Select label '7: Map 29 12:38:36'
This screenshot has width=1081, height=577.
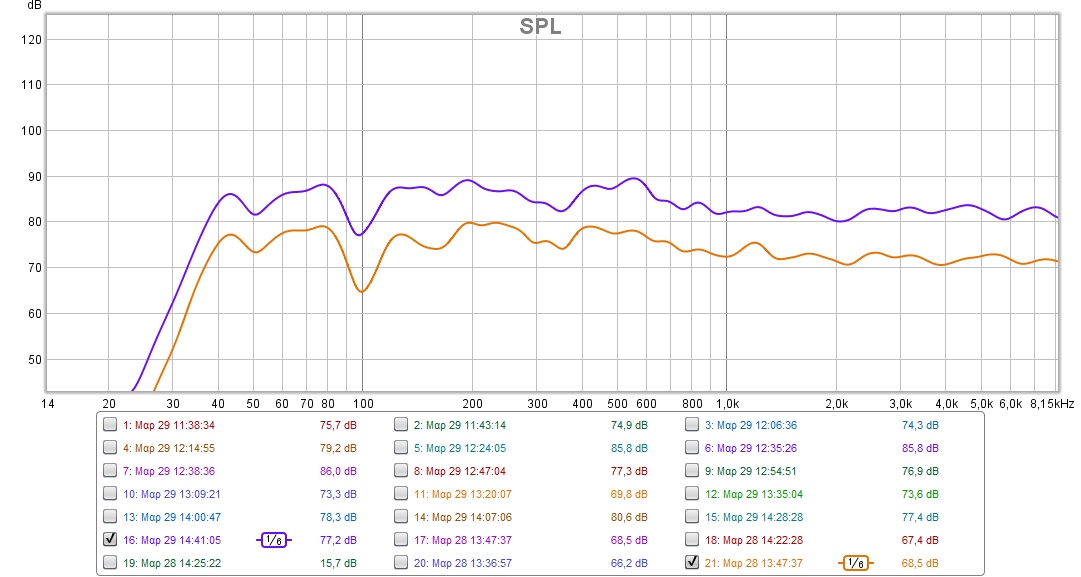169,472
